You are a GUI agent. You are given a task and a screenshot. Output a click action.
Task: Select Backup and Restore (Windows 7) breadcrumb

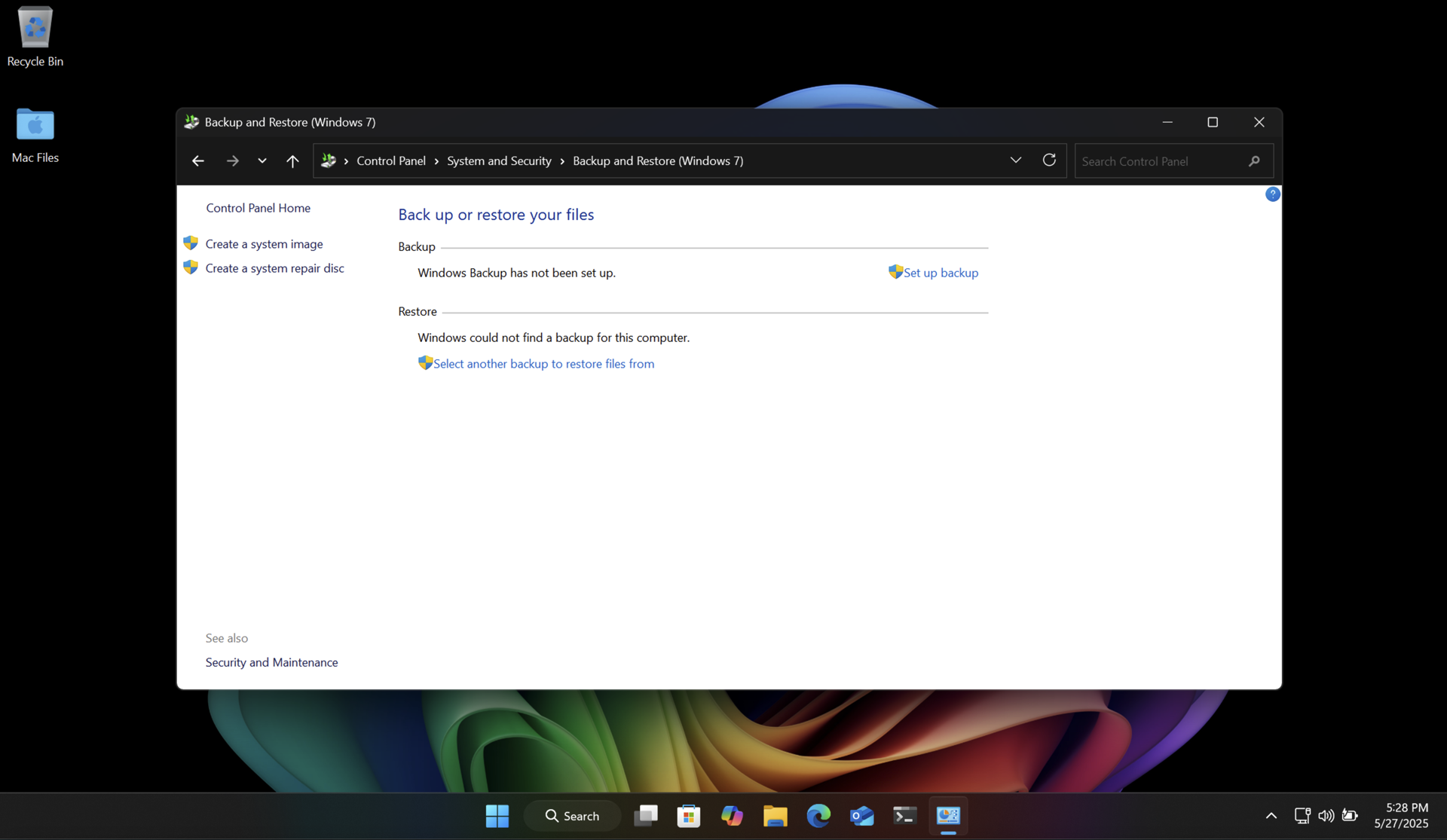coord(658,160)
